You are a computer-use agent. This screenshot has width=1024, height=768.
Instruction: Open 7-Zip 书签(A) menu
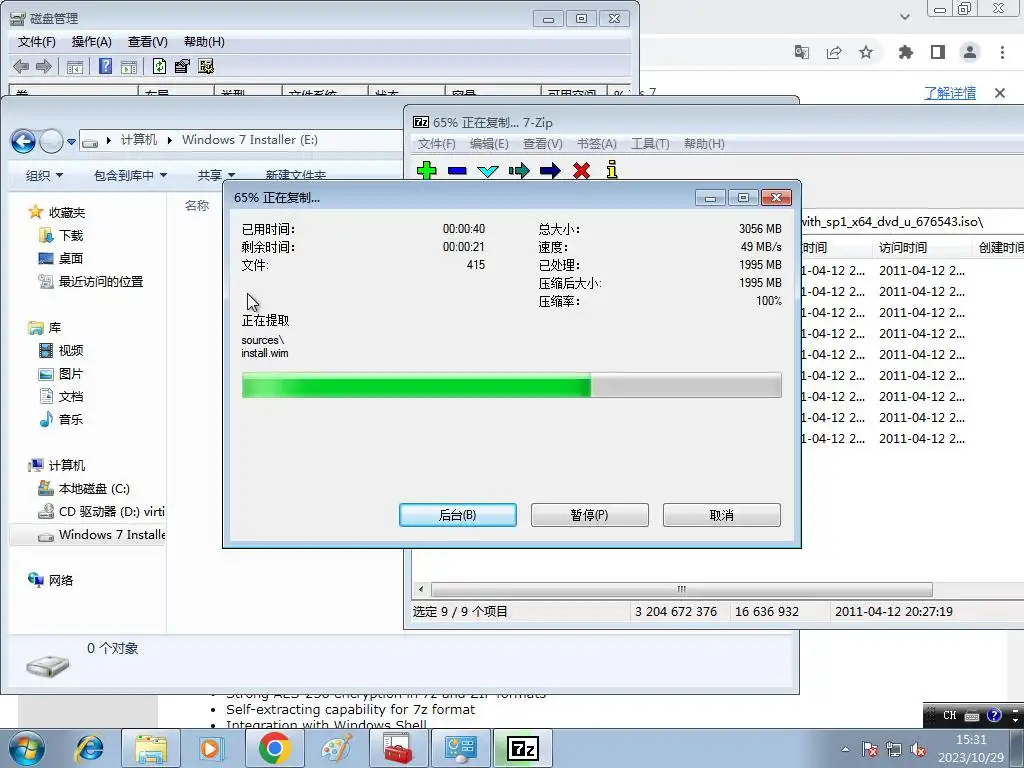(x=596, y=144)
